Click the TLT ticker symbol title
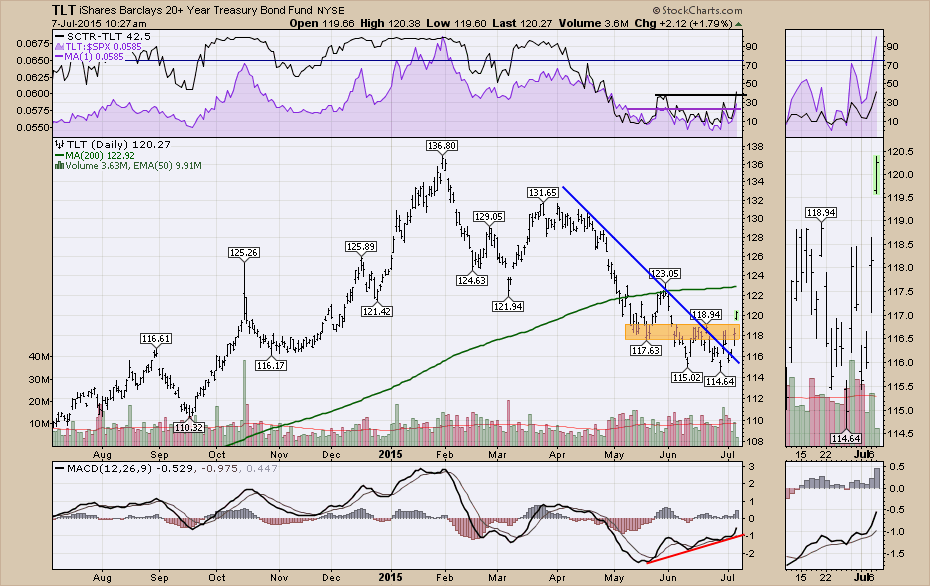 [x=63, y=10]
